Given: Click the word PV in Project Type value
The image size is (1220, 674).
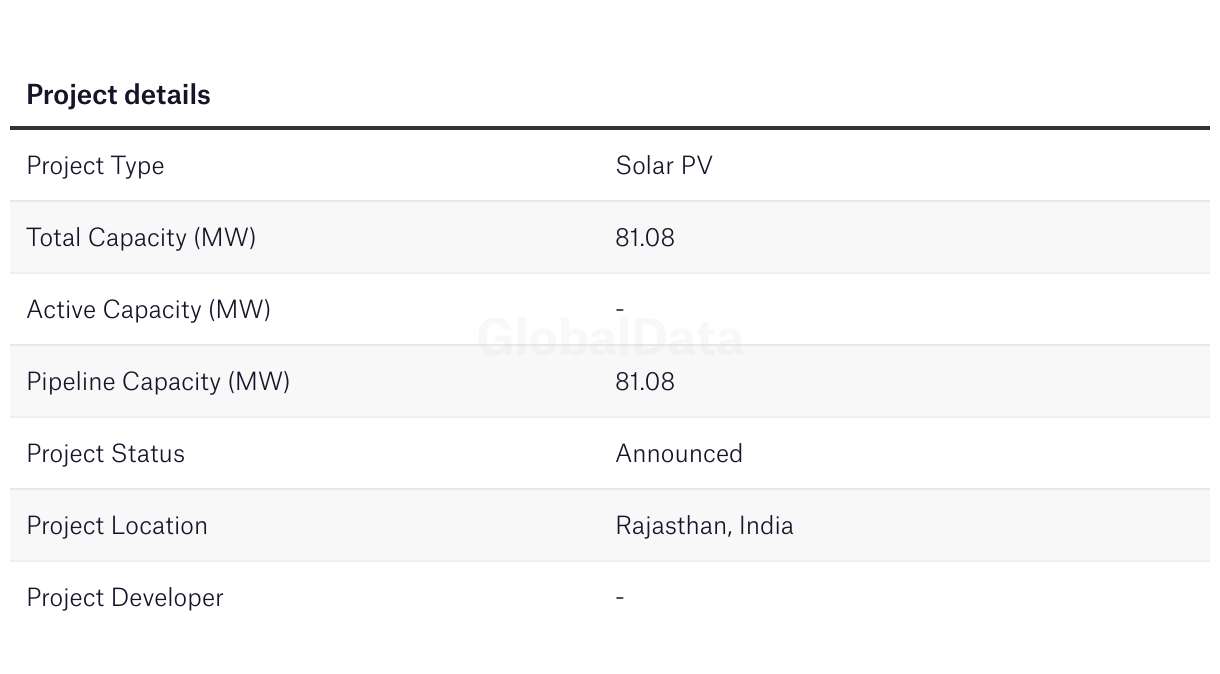Looking at the screenshot, I should (697, 166).
